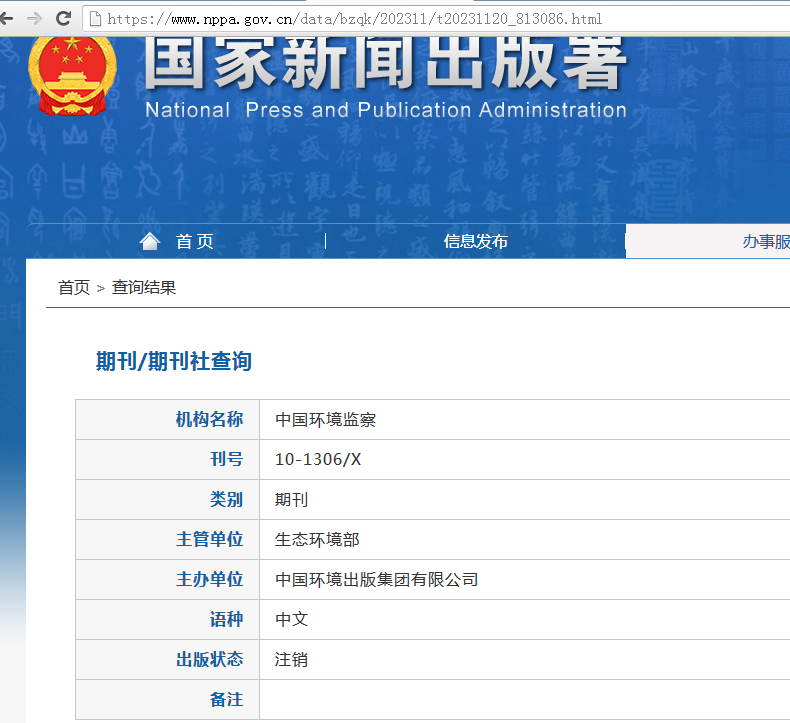Click 中国环境出版集团有限公司 in the table
The width and height of the screenshot is (790, 723).
(x=377, y=580)
